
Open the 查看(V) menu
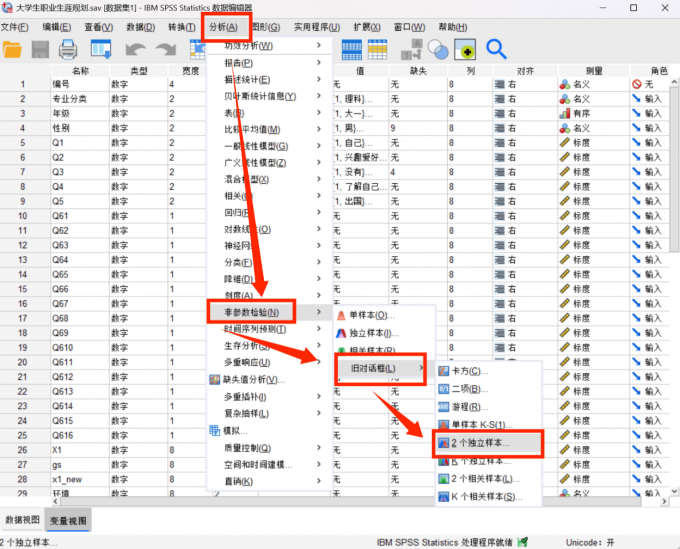click(99, 27)
